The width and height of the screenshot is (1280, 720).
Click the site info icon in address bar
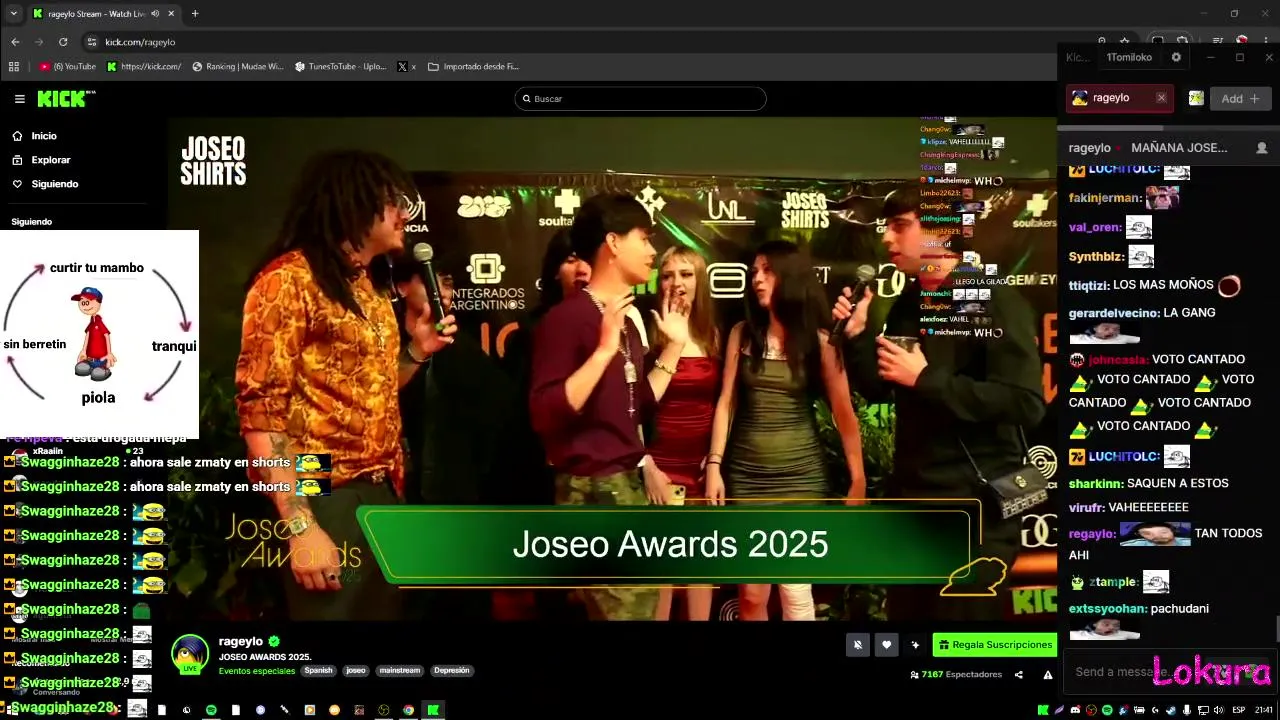[x=92, y=42]
